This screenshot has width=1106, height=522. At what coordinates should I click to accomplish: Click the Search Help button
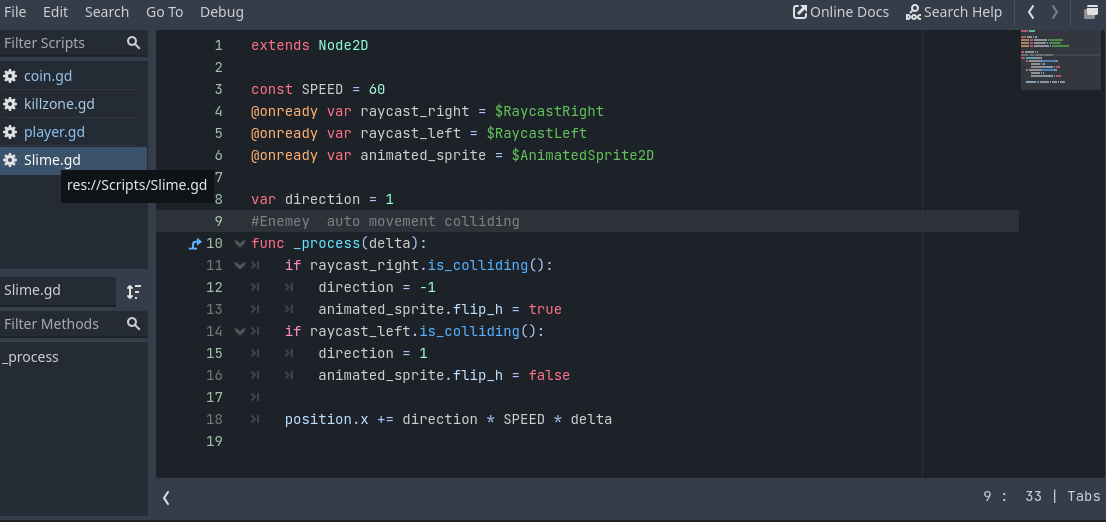click(x=954, y=12)
